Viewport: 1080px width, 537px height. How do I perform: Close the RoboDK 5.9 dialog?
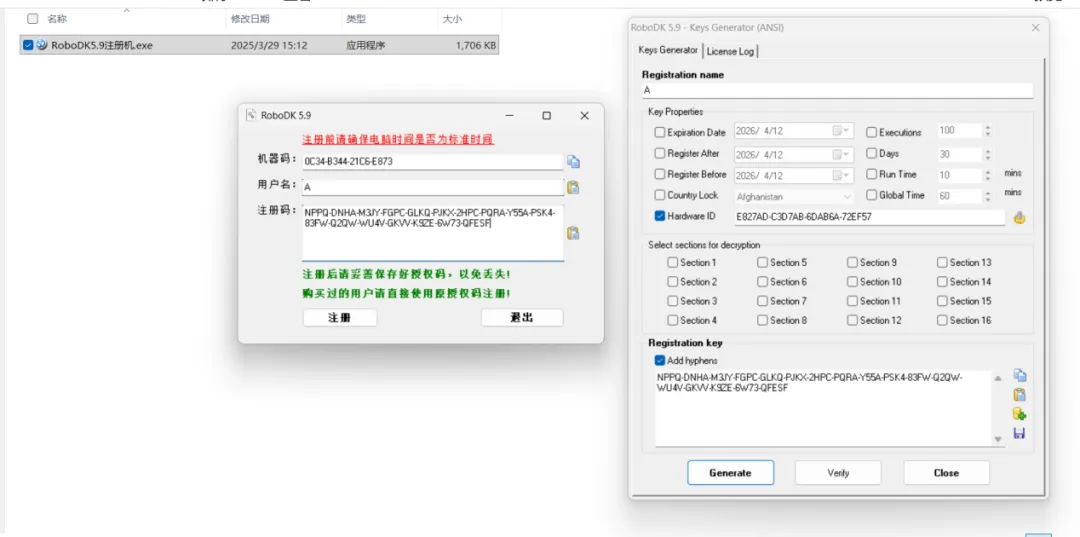tap(584, 116)
